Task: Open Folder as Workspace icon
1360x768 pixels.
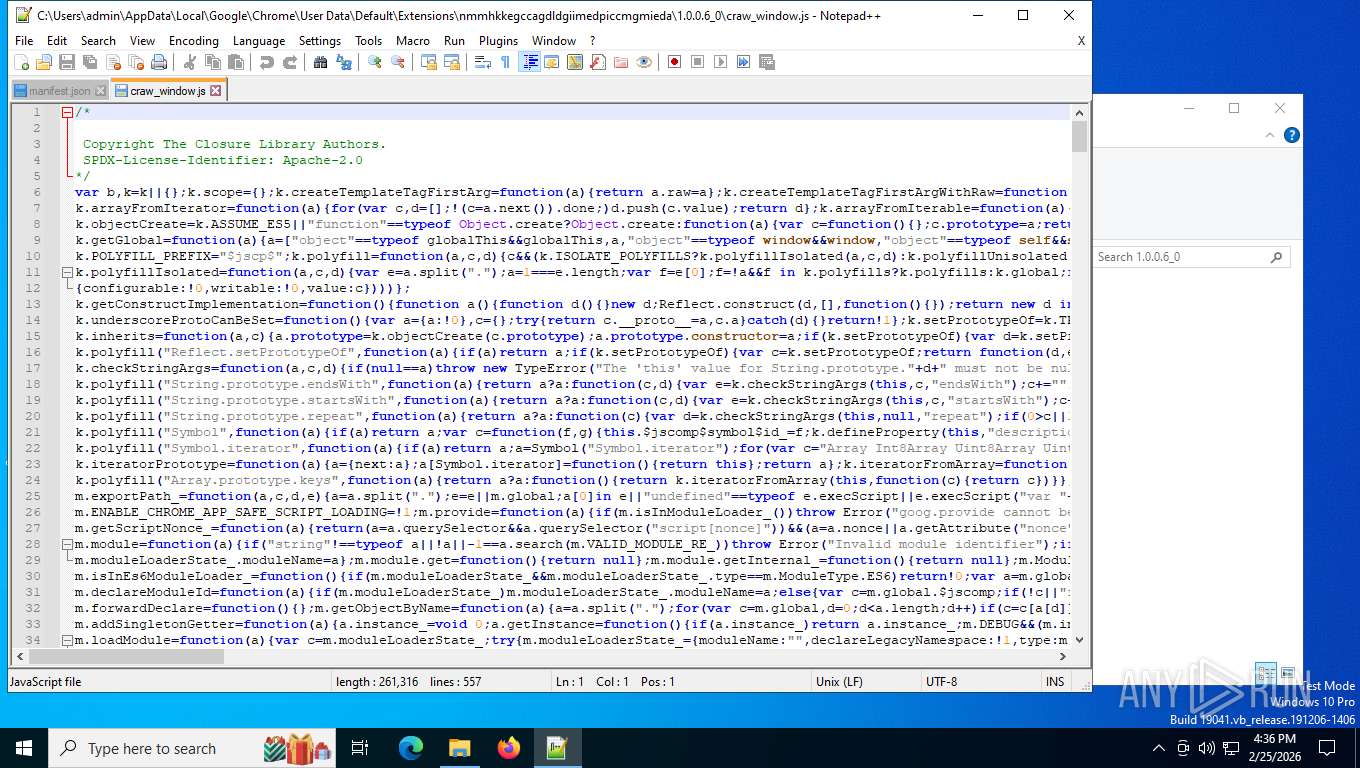Action: coord(621,62)
